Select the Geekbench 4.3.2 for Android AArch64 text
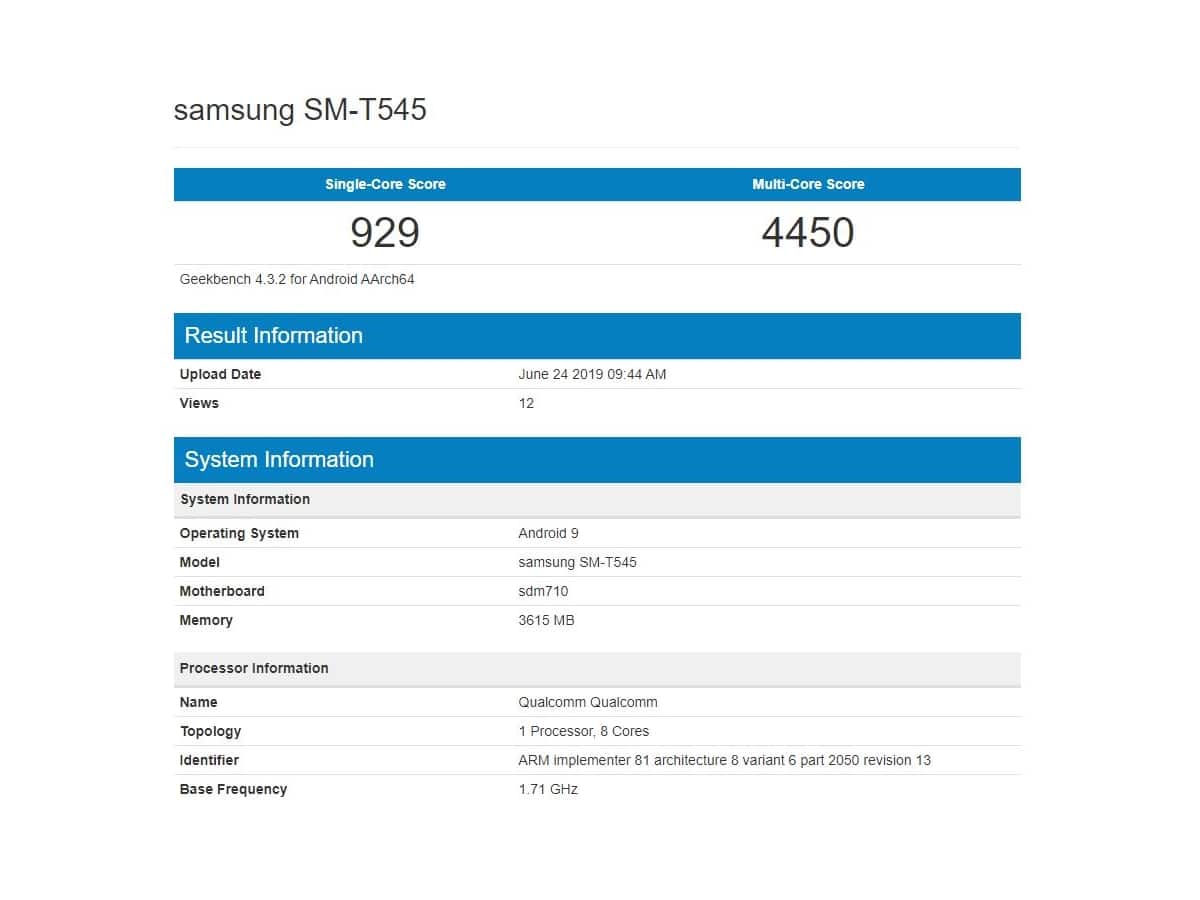Image resolution: width=1200 pixels, height=900 pixels. [x=297, y=279]
